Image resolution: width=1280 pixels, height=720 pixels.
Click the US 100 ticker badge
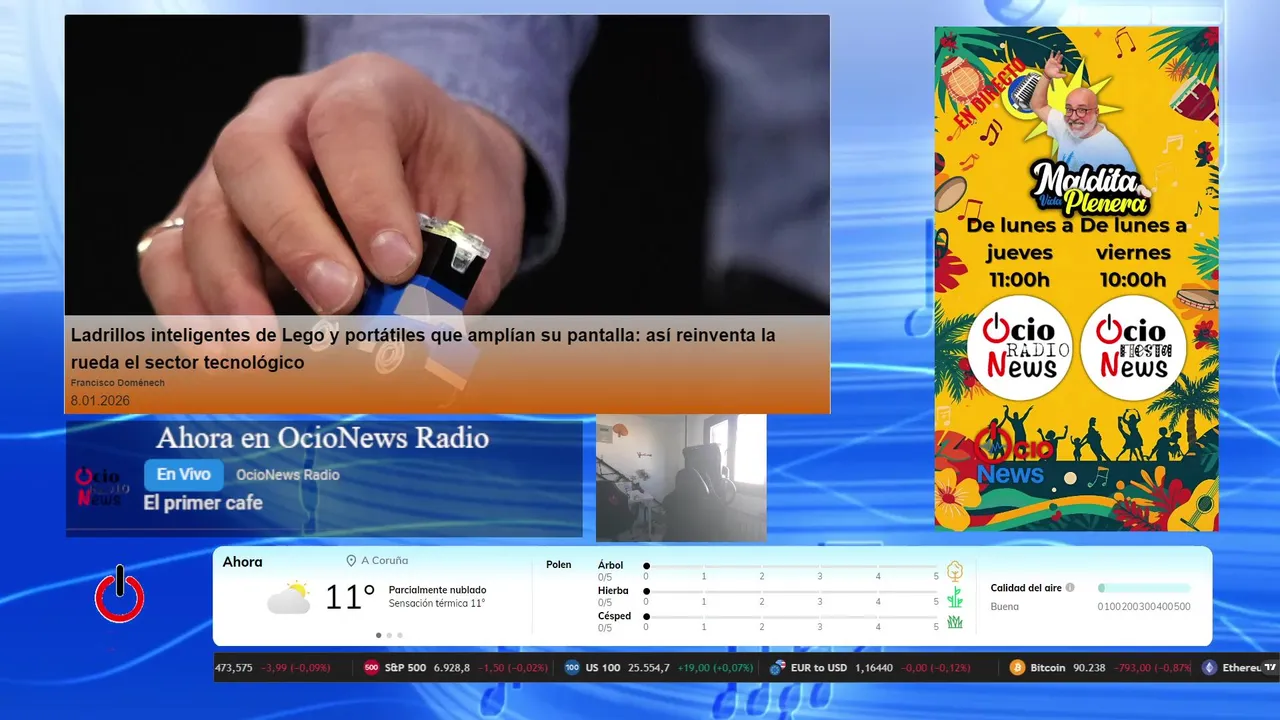click(x=572, y=667)
